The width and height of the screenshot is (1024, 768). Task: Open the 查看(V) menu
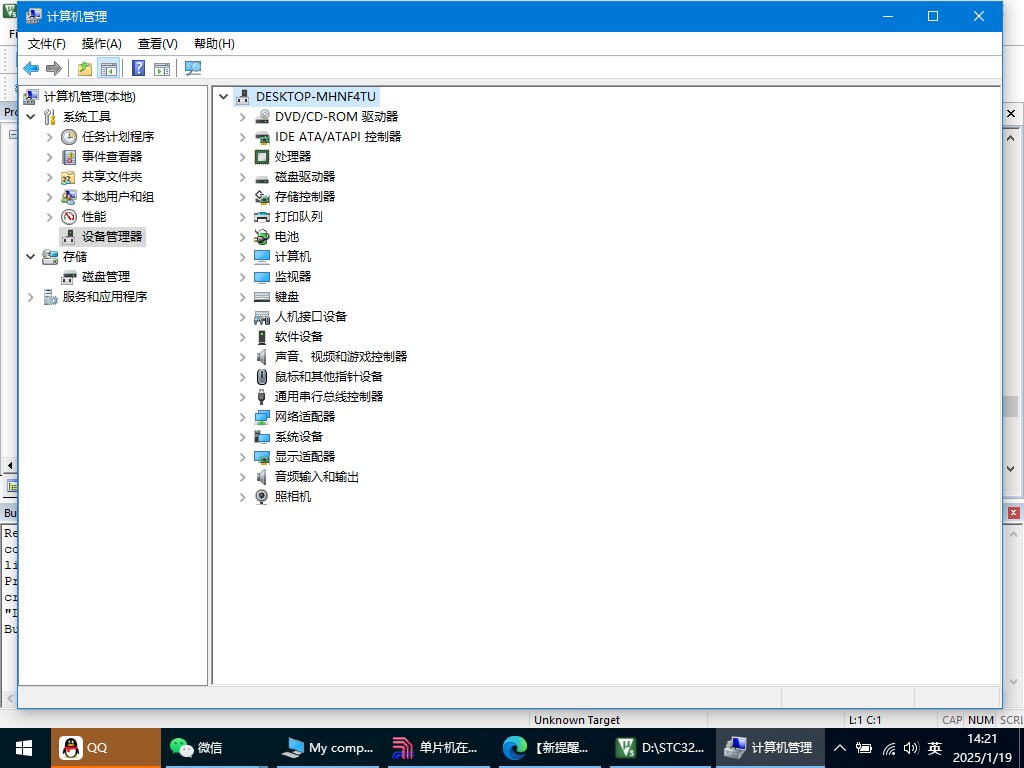(157, 43)
